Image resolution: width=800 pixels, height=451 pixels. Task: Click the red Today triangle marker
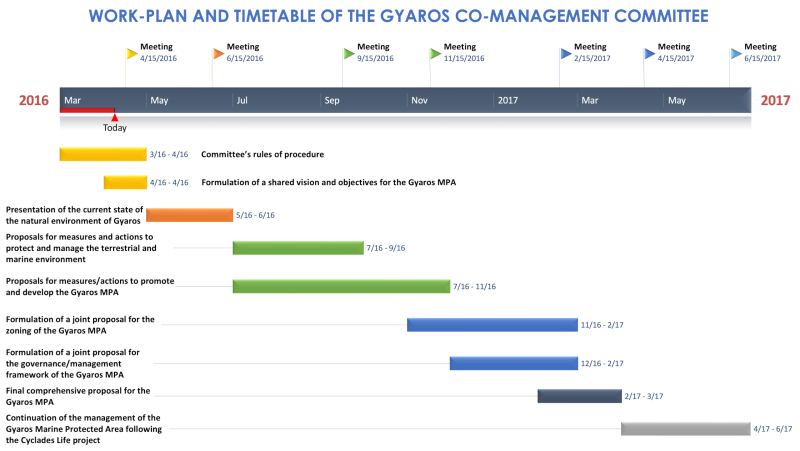[114, 117]
